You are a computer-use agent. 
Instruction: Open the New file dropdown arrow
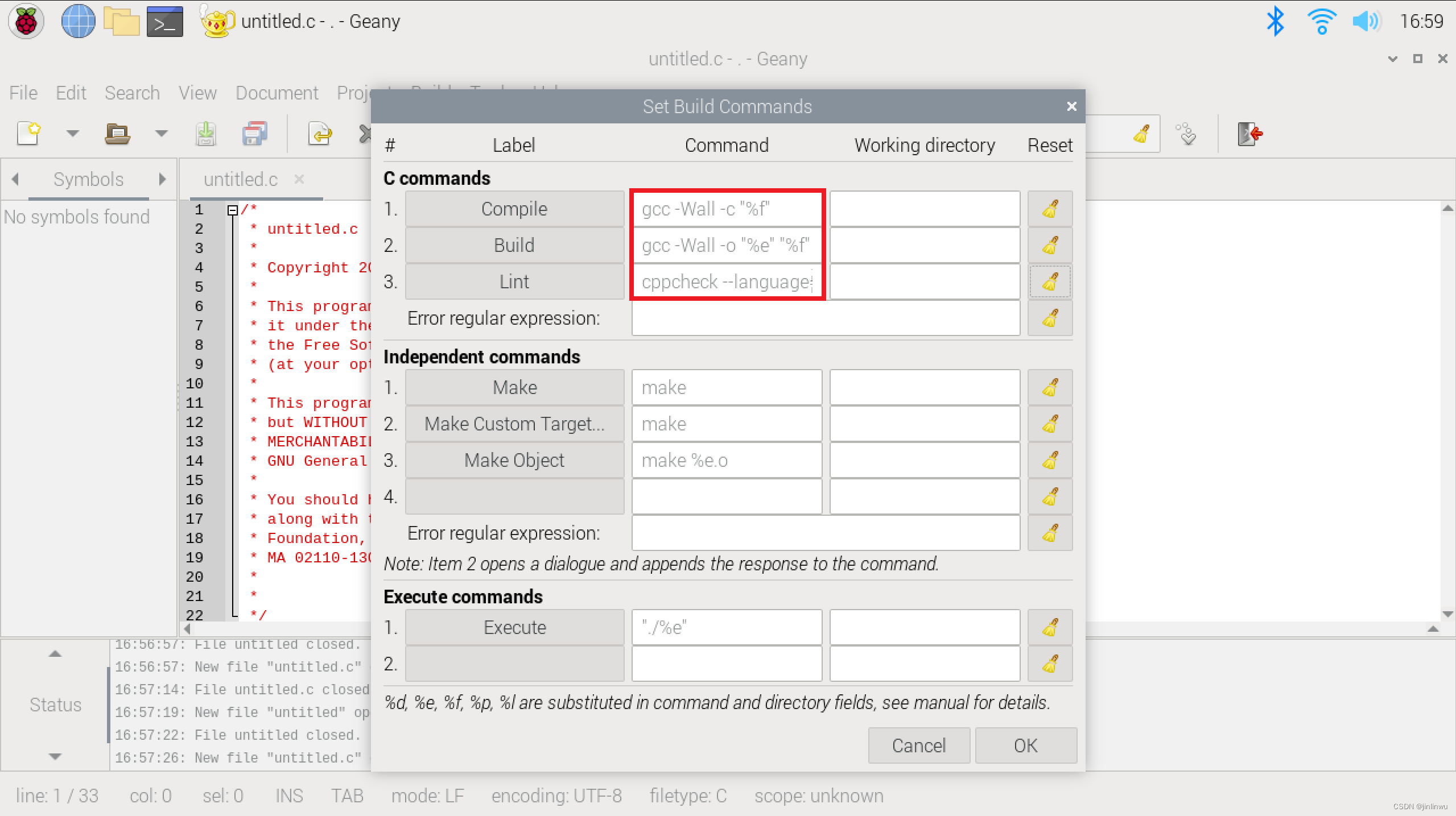point(72,134)
